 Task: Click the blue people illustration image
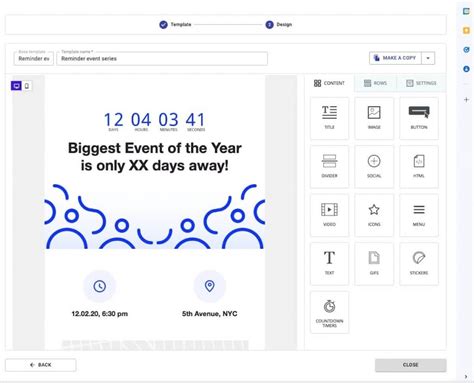tap(155, 216)
